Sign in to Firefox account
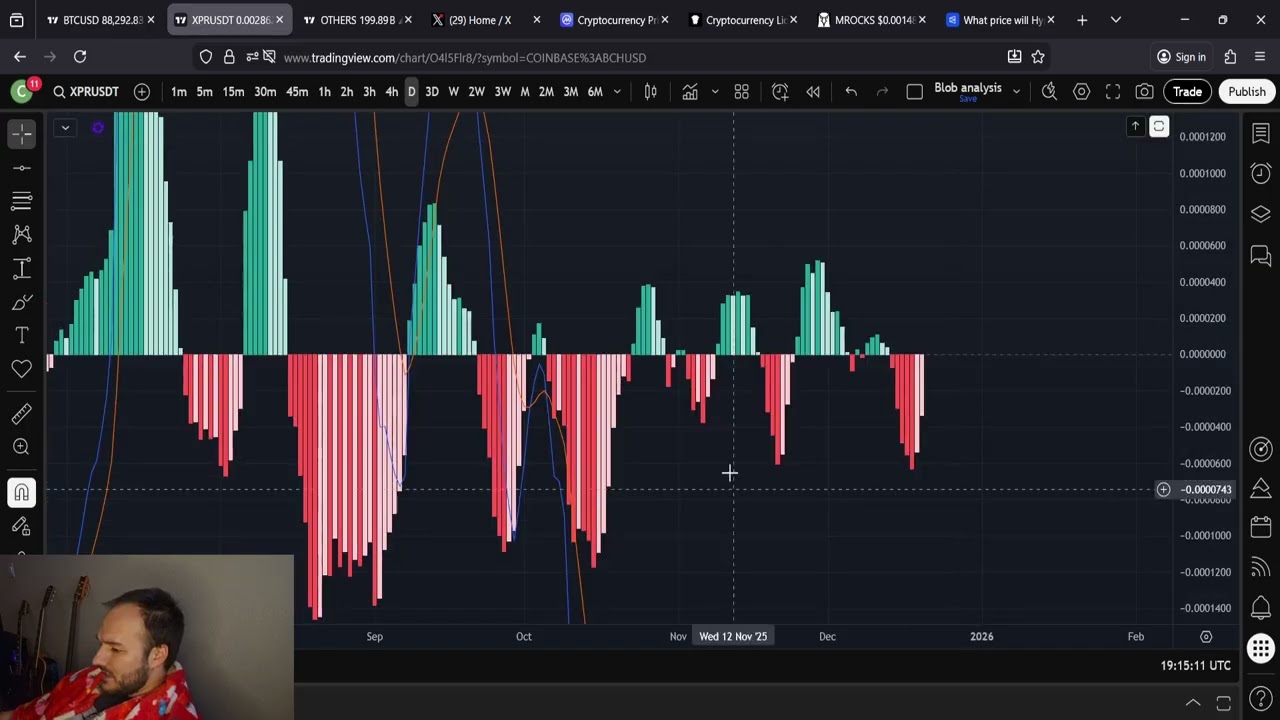Image resolution: width=1280 pixels, height=720 pixels. point(1181,57)
